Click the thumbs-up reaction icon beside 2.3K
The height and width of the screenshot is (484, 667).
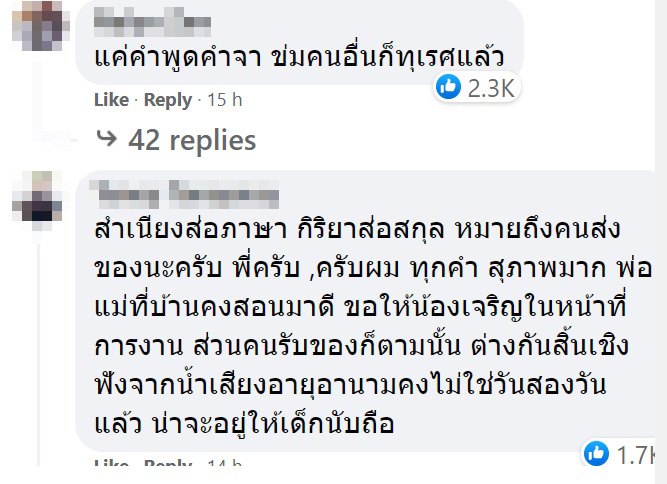(x=448, y=88)
